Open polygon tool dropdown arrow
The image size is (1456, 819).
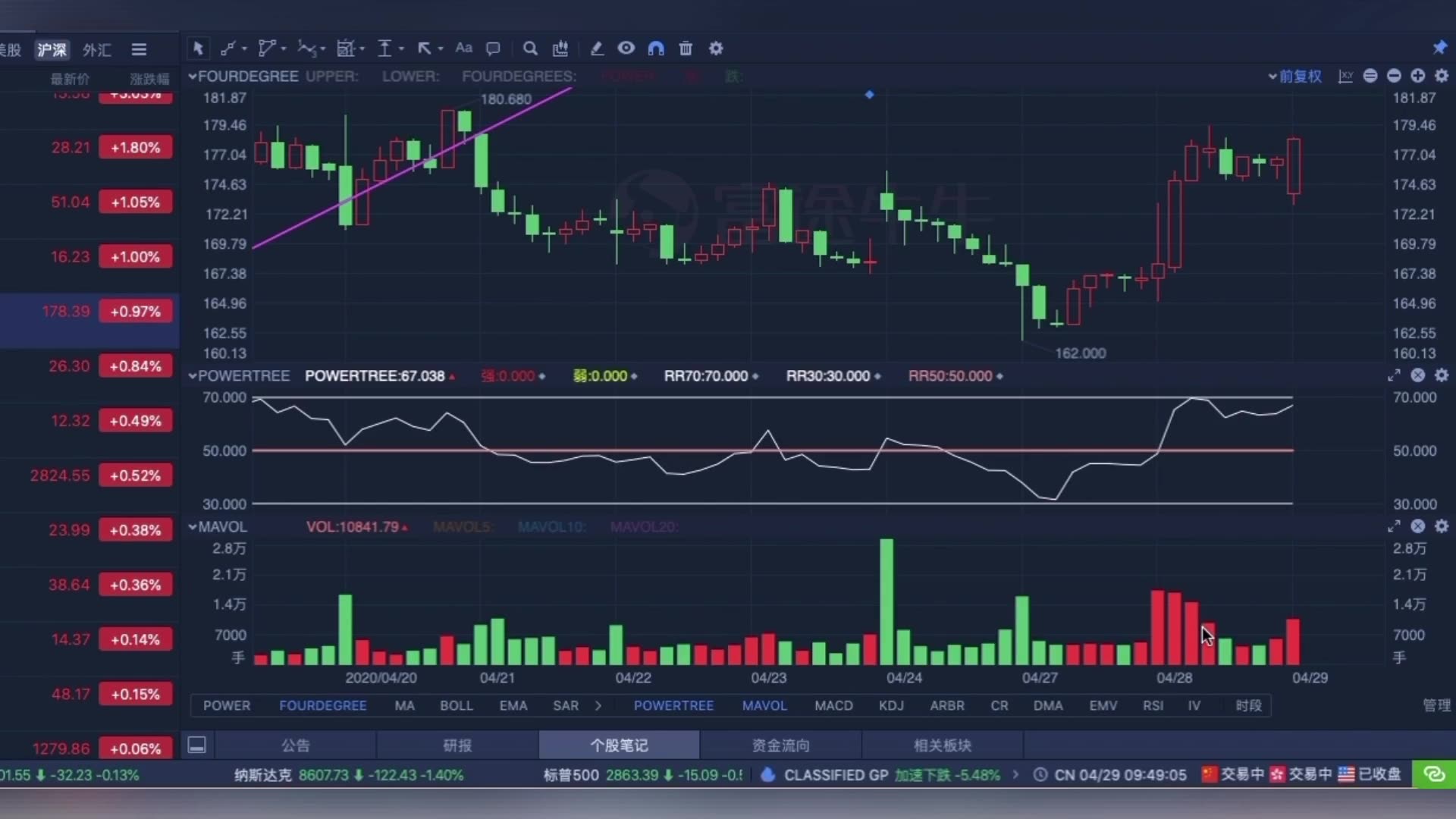pyautogui.click(x=284, y=49)
